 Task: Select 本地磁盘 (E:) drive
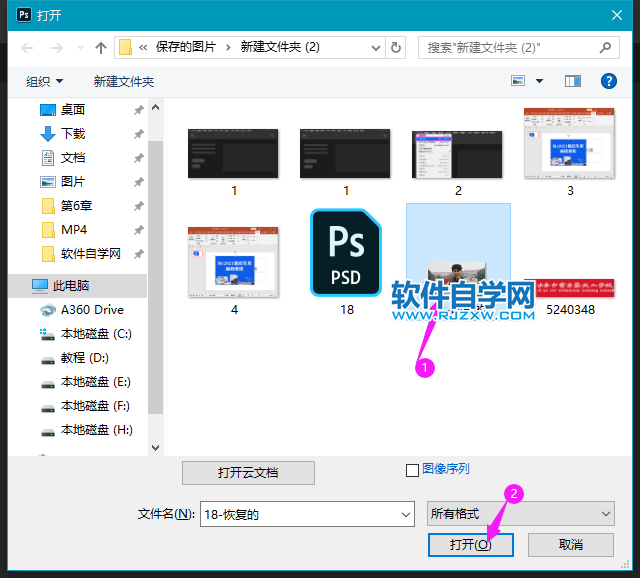96,382
